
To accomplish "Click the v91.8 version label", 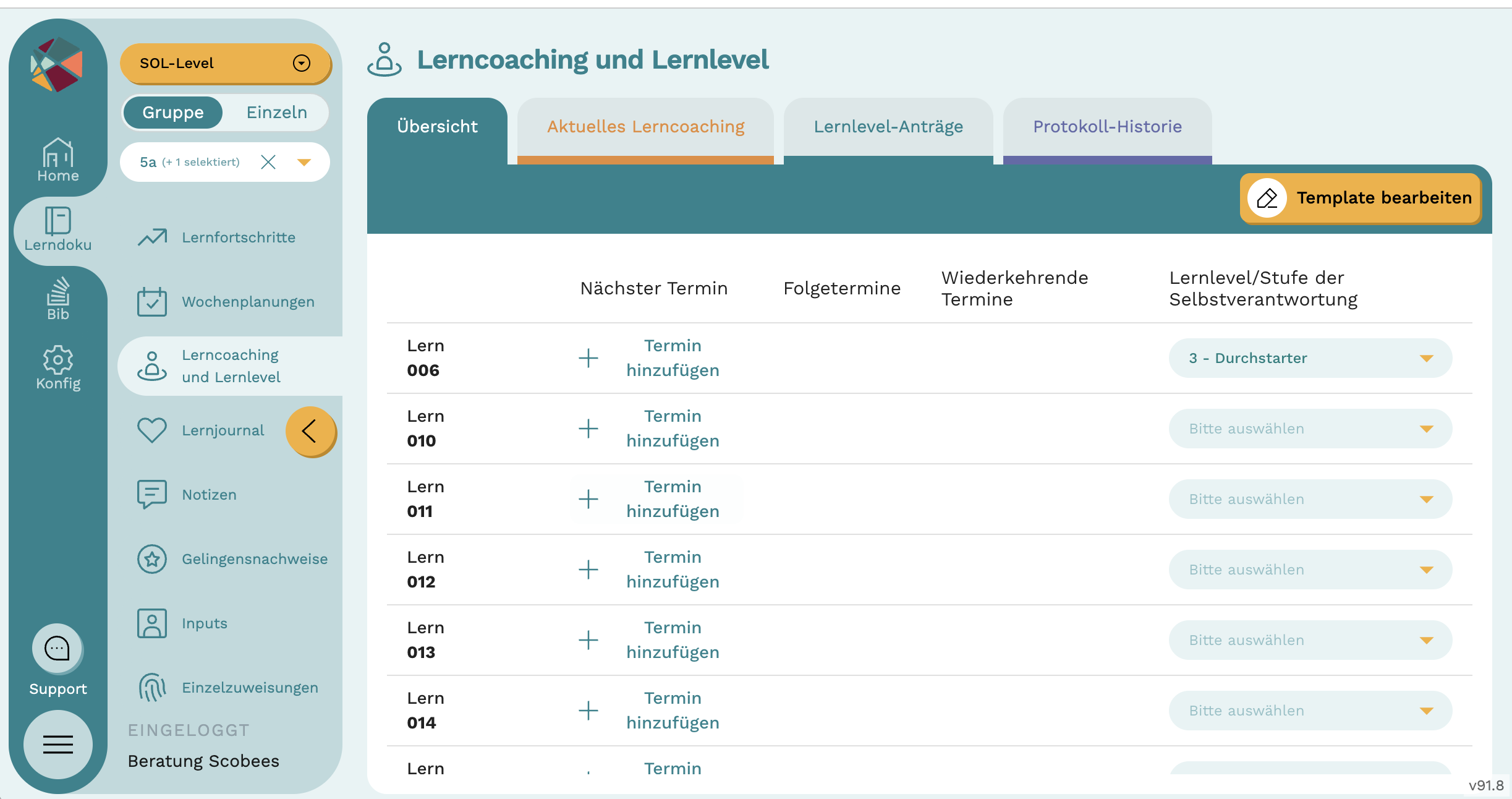I will pos(1486,785).
